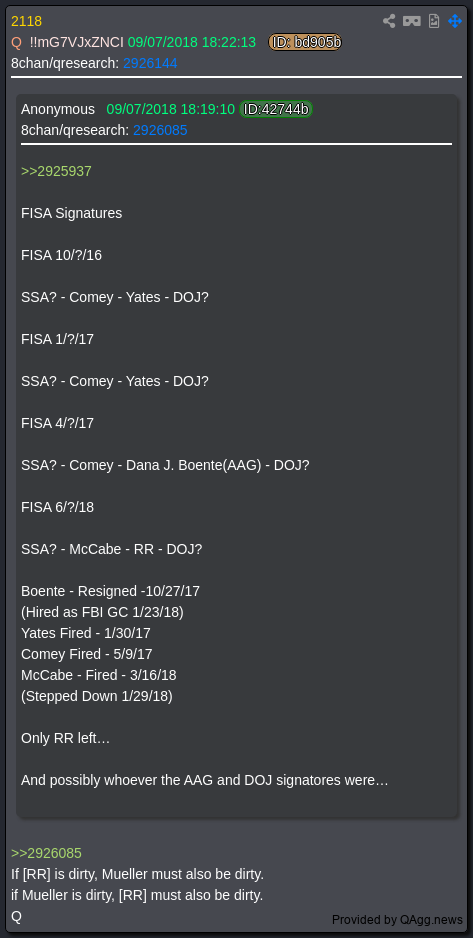The height and width of the screenshot is (938, 473).
Task: Open the VR goggles view icon
Action: 411,21
